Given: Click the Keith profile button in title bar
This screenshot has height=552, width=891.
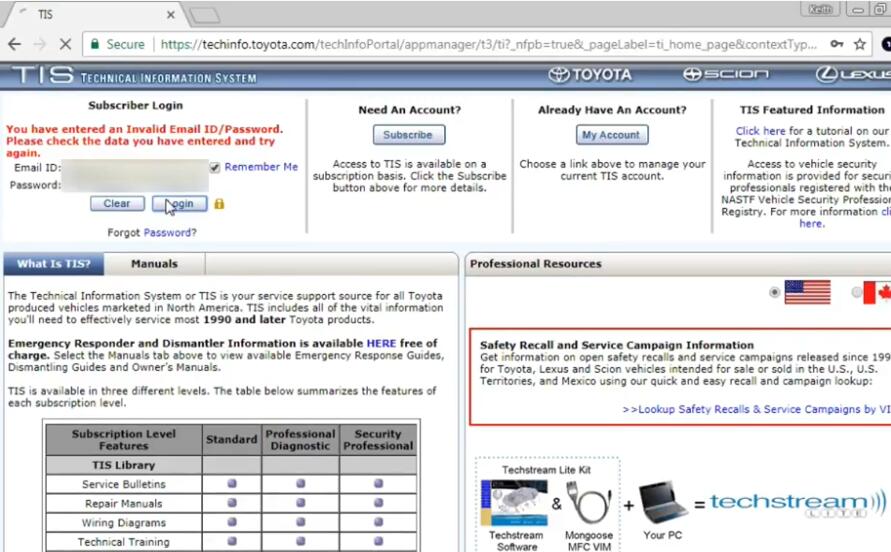Looking at the screenshot, I should pyautogui.click(x=819, y=10).
